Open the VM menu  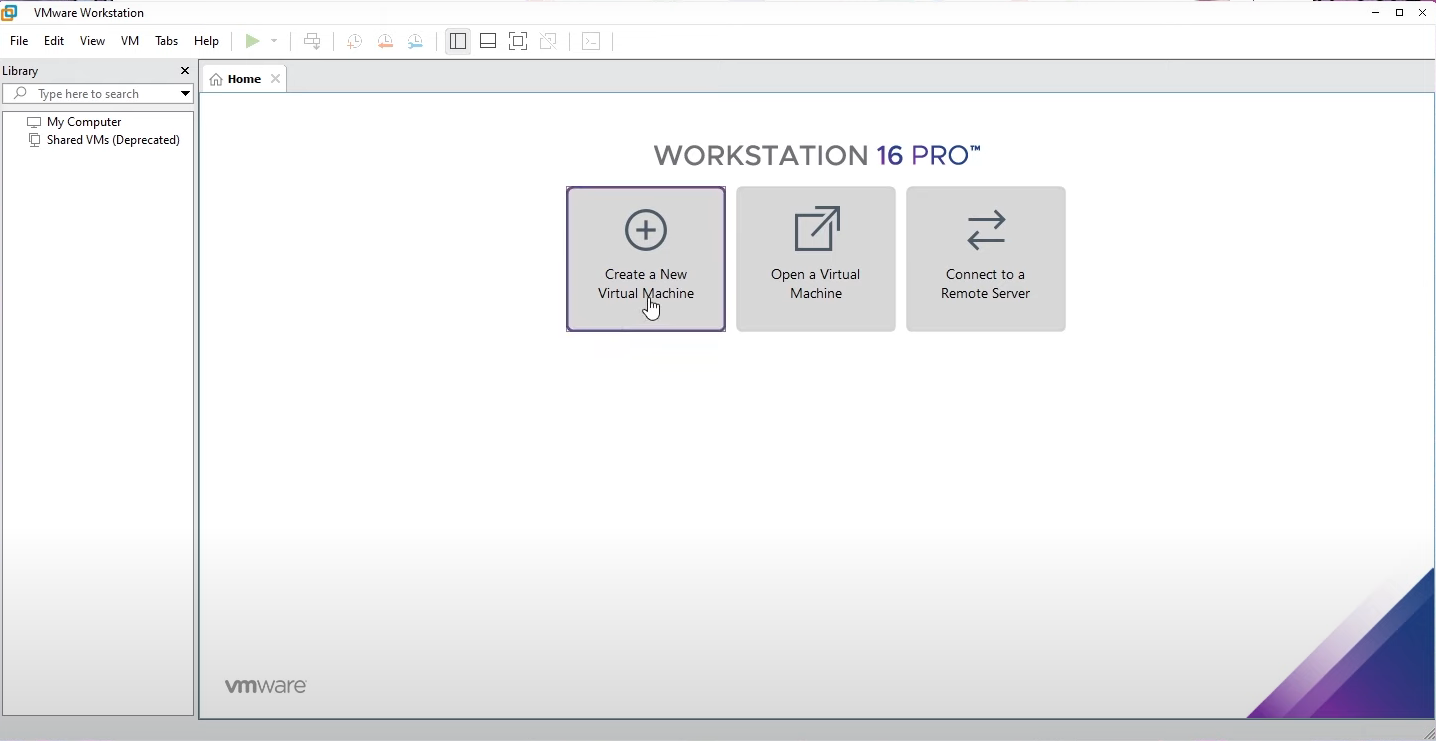pyautogui.click(x=130, y=41)
